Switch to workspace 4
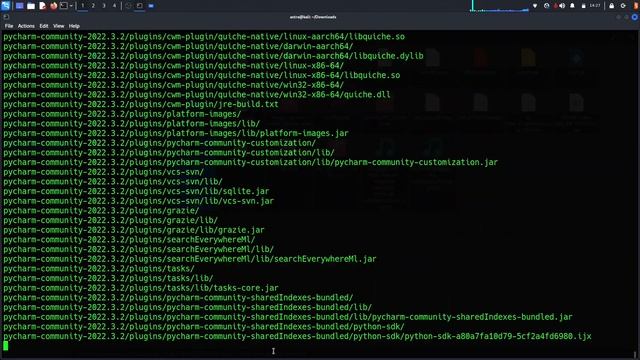This screenshot has width=640, height=360. (x=114, y=6)
